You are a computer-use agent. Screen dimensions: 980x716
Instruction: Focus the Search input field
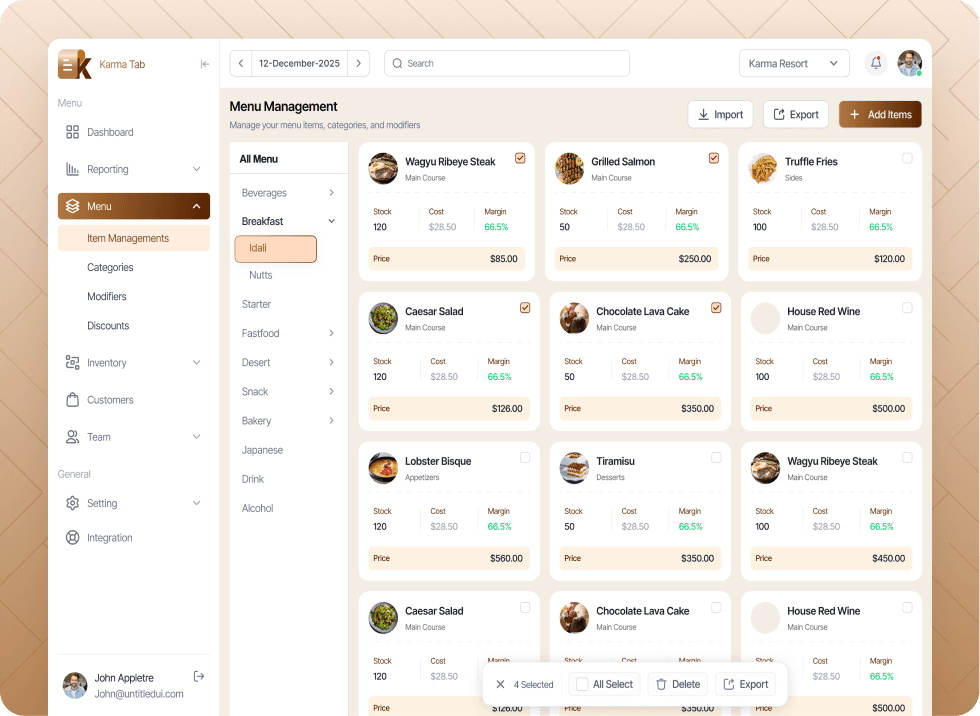pyautogui.click(x=507, y=64)
